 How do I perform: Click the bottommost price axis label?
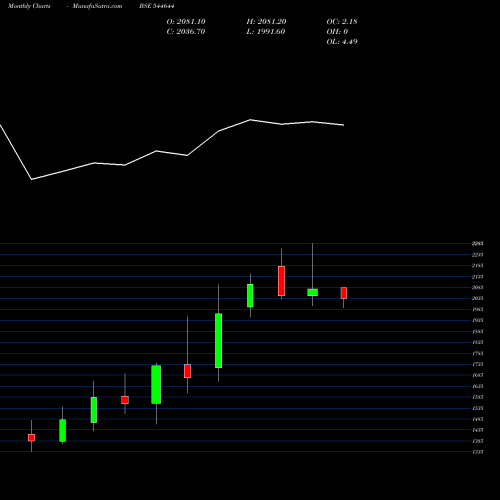[477, 452]
